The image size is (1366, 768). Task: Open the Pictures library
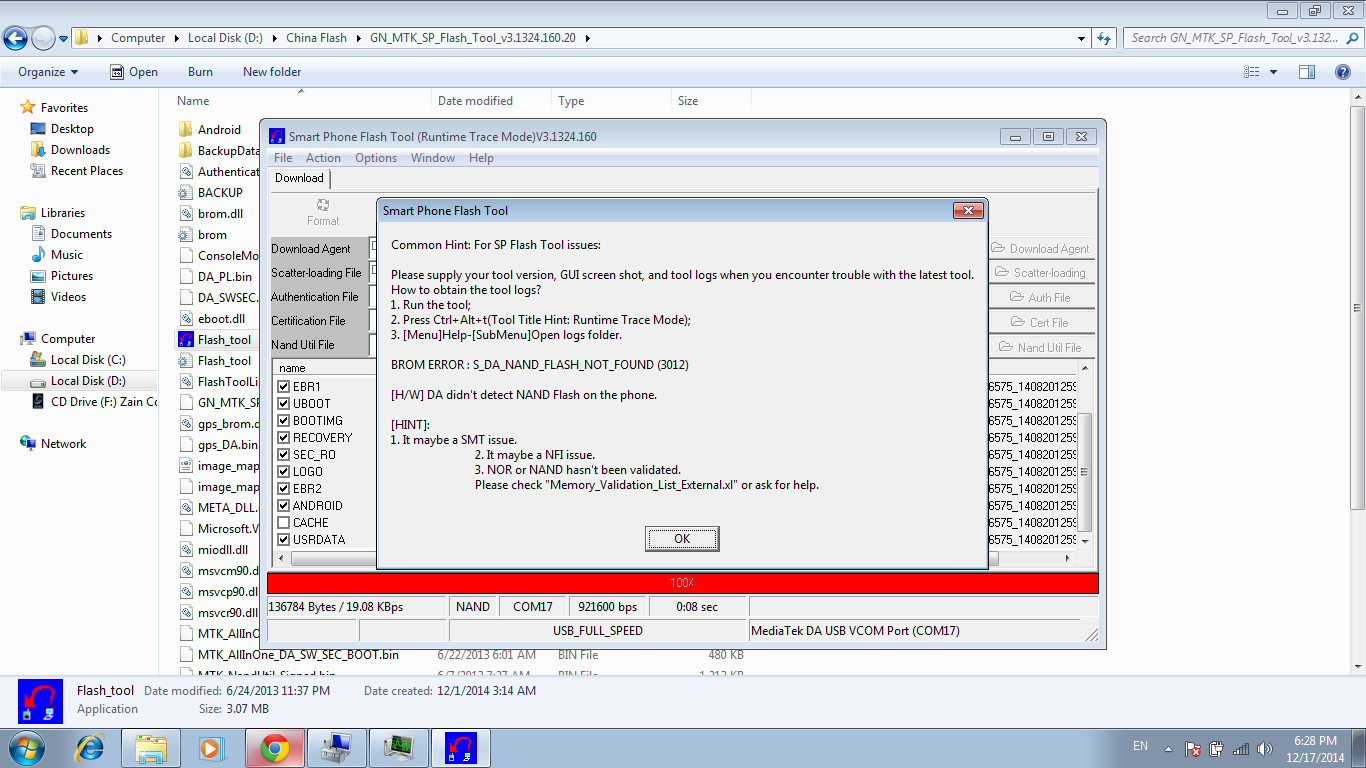click(72, 276)
